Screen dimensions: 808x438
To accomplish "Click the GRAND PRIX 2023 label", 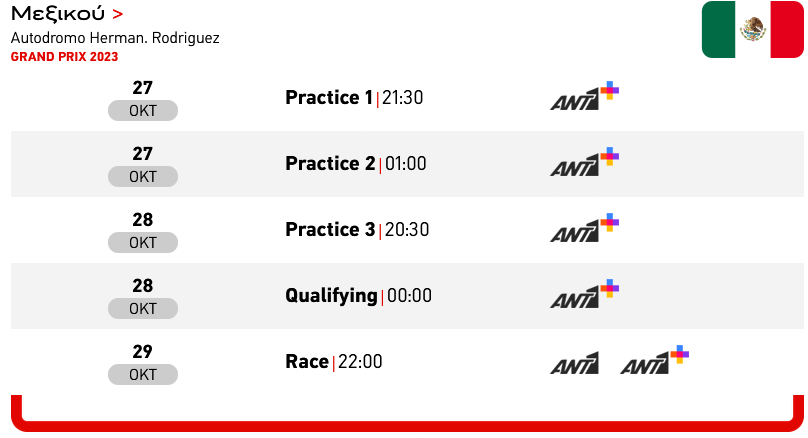I will 64,57.
